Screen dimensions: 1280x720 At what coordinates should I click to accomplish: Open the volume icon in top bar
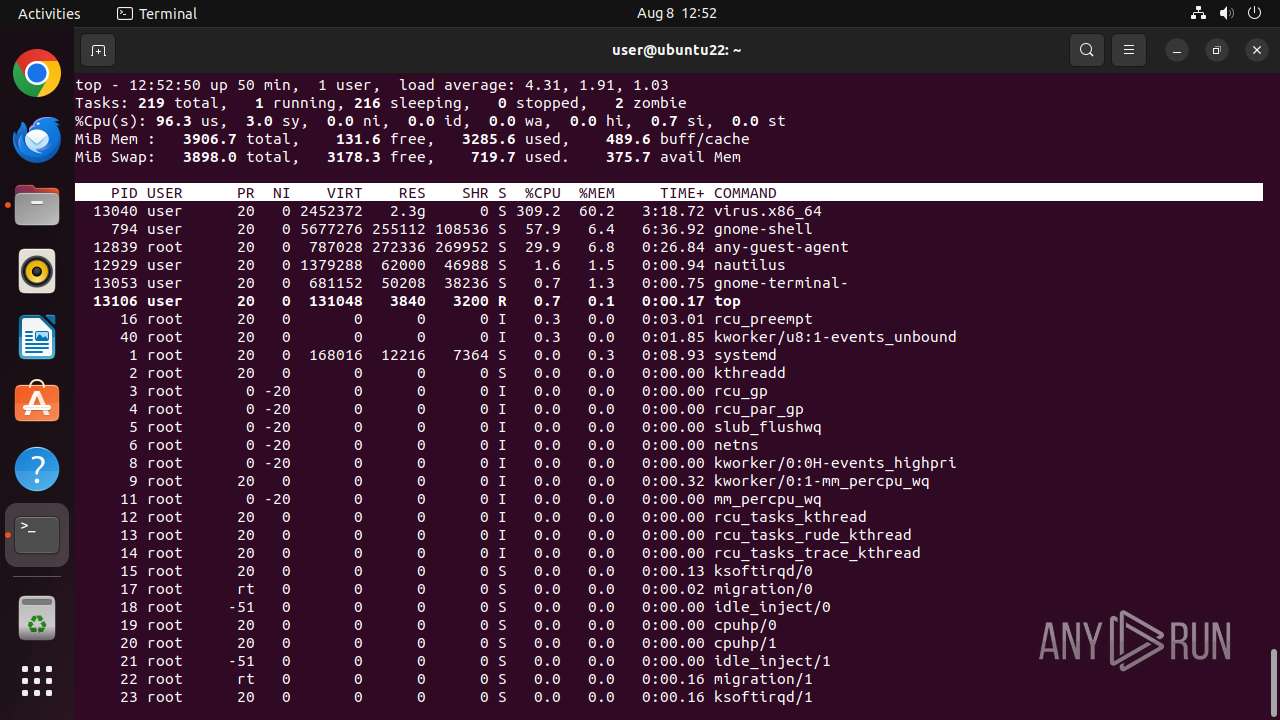tap(1227, 13)
